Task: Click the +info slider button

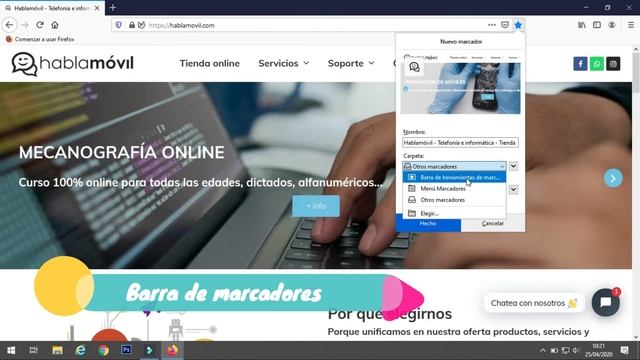Action: (316, 206)
